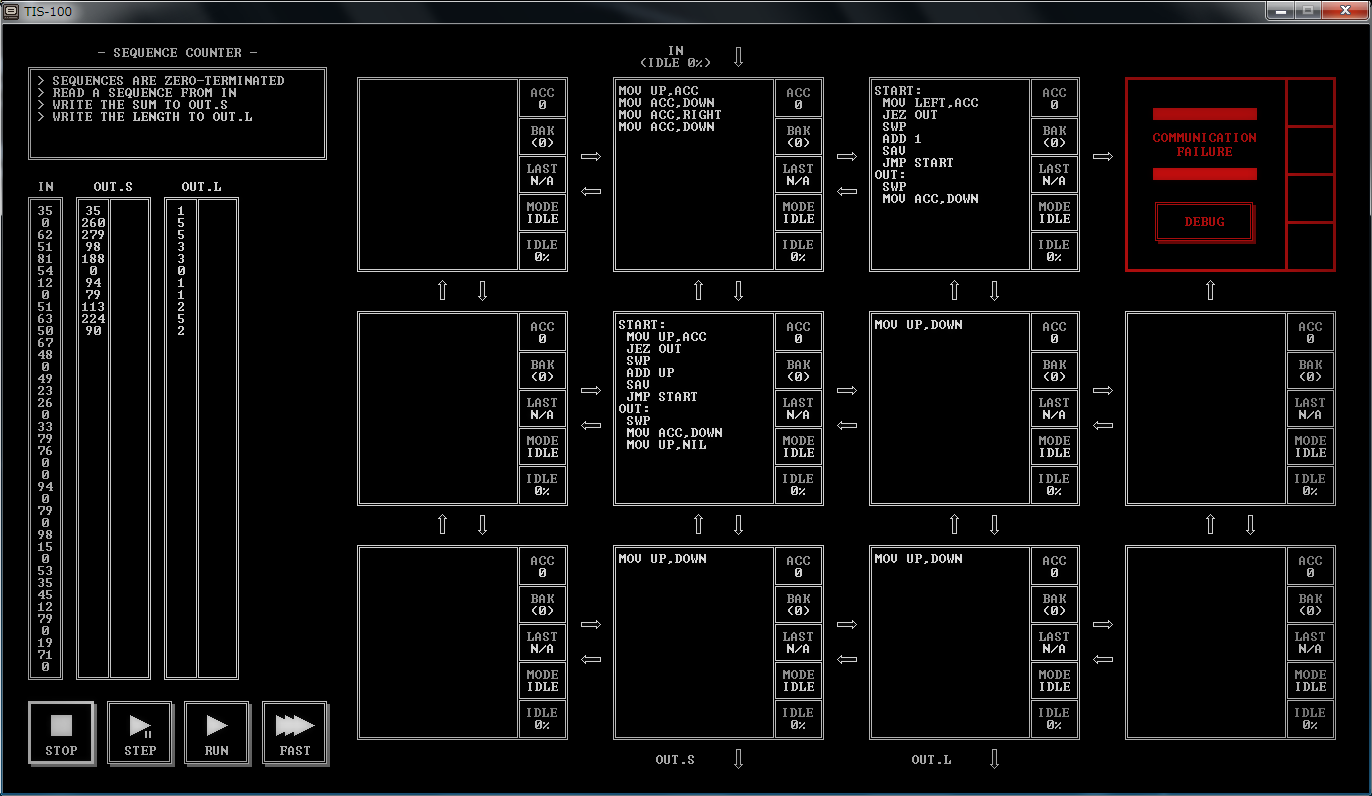Click the right arrow pointing into the Communication Failure node
The image size is (1372, 796).
click(x=1103, y=156)
